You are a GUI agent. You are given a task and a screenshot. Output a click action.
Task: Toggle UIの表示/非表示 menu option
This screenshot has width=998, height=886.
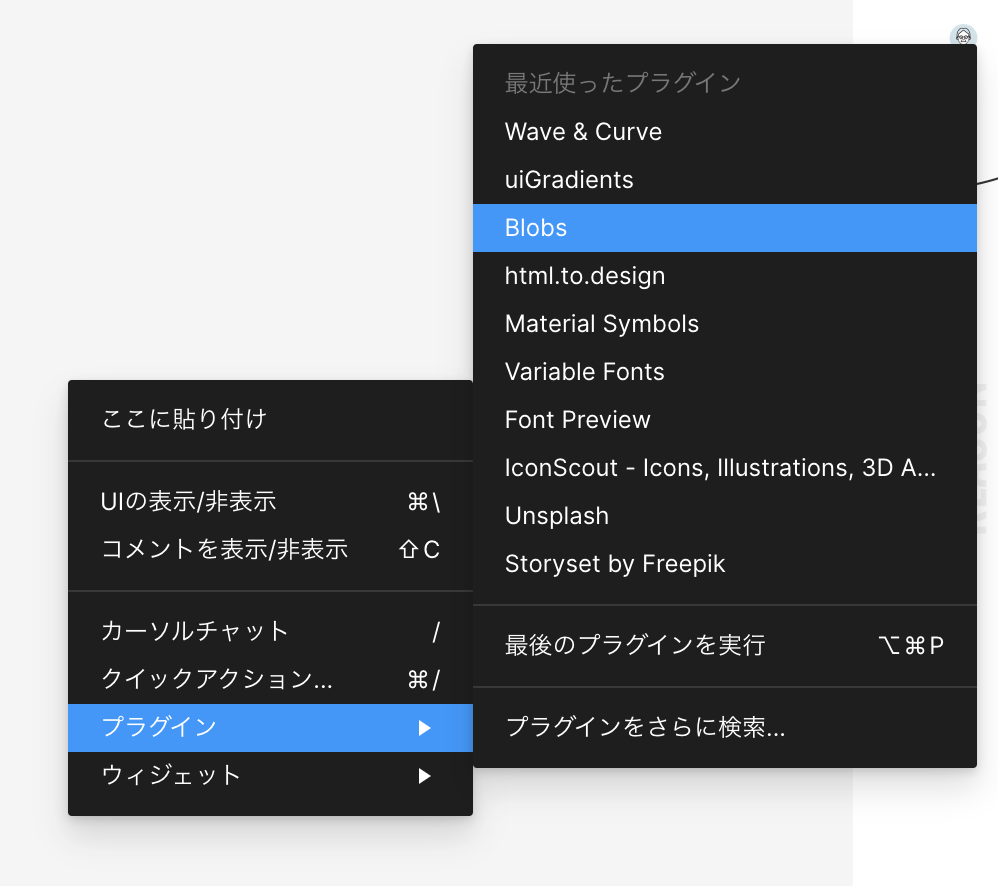click(189, 502)
